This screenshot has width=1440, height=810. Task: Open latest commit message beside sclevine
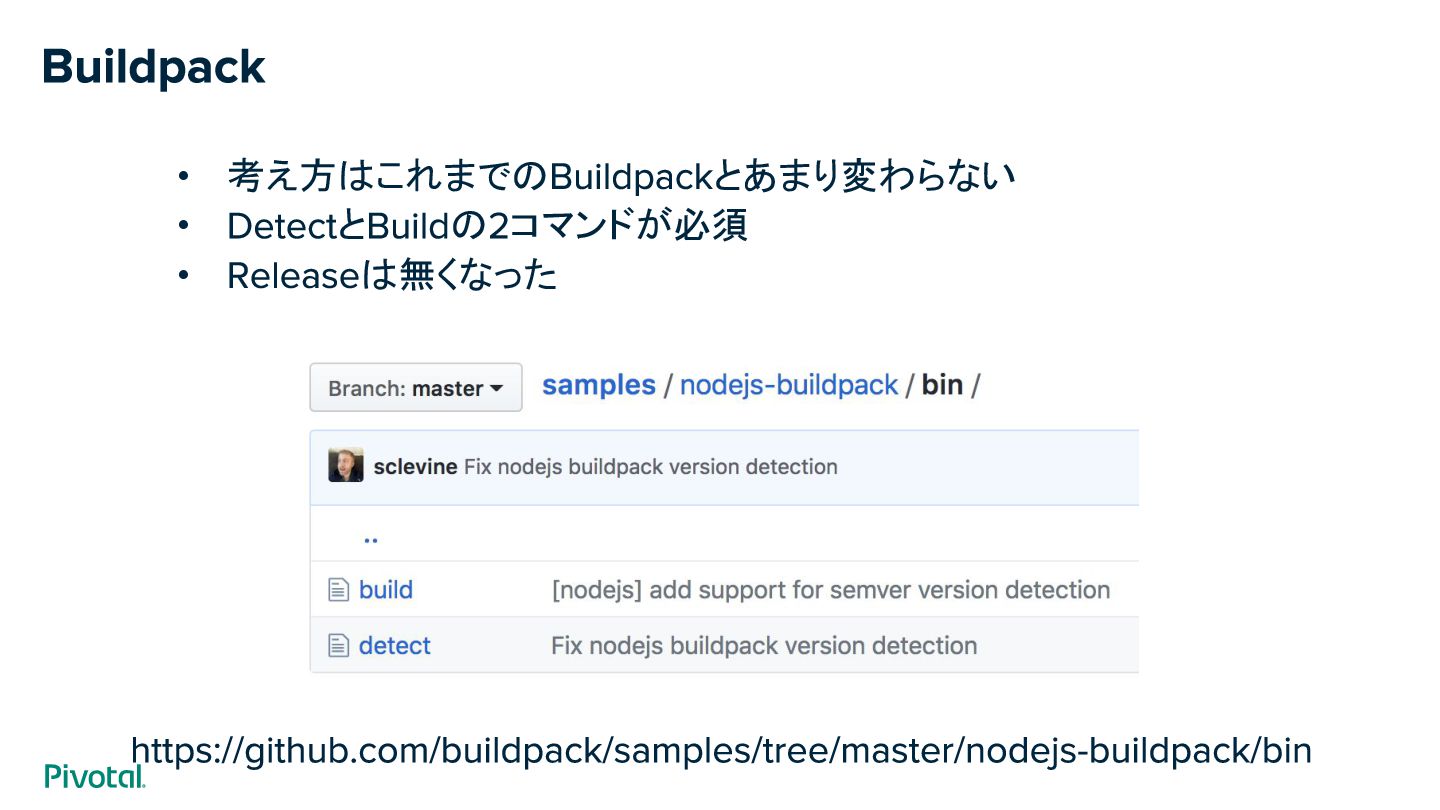[x=651, y=466]
